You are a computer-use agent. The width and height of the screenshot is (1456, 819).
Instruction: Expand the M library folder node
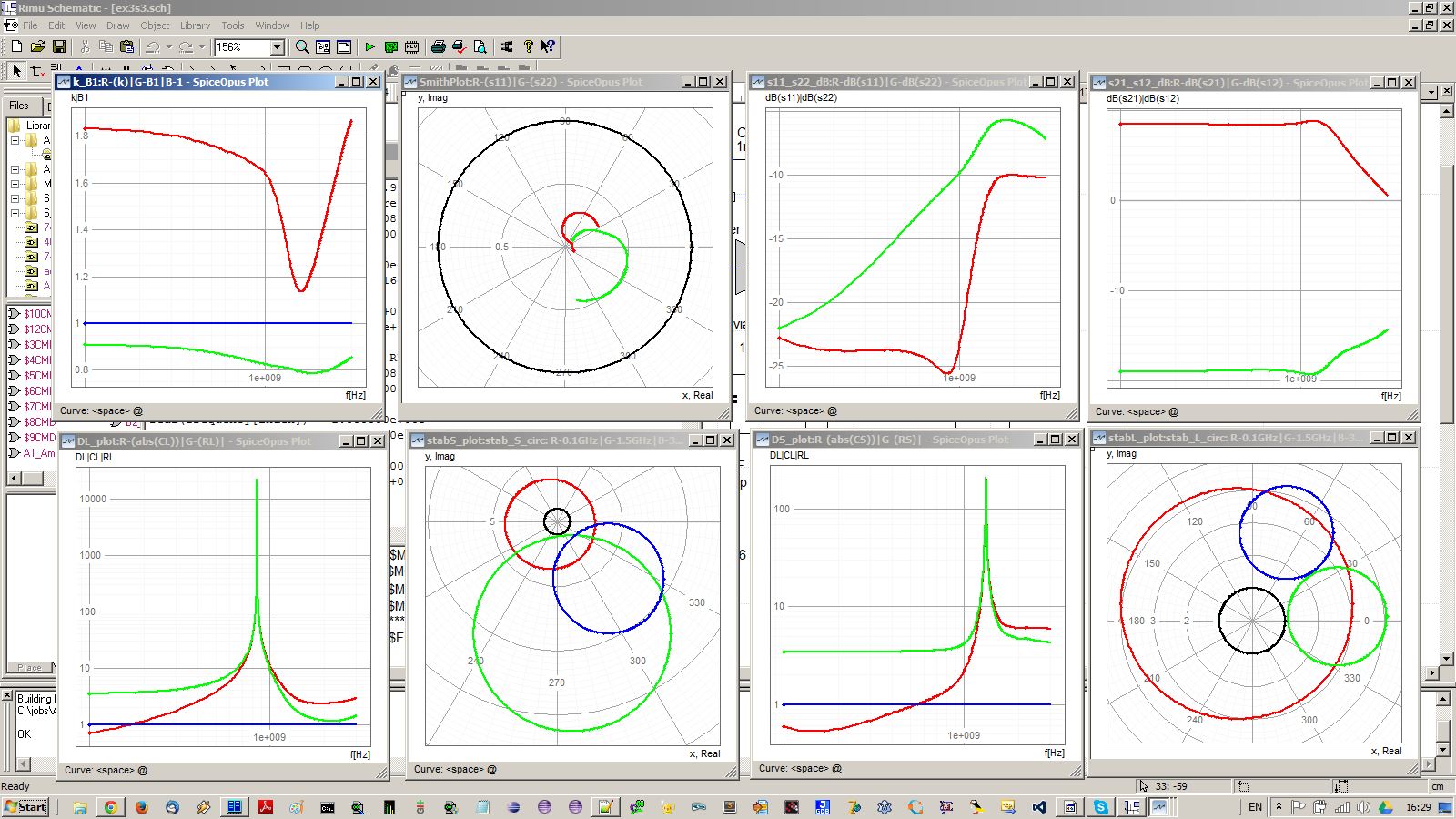coord(15,184)
